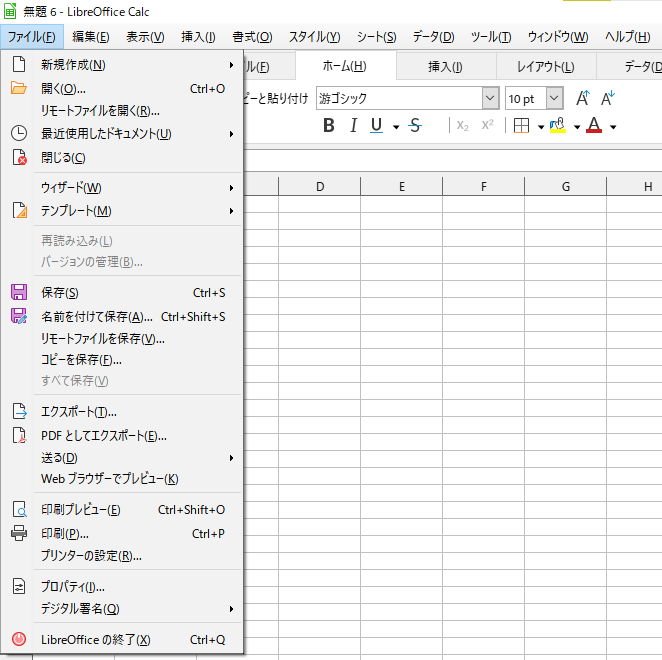
Task: Select column F header
Action: pyautogui.click(x=483, y=187)
